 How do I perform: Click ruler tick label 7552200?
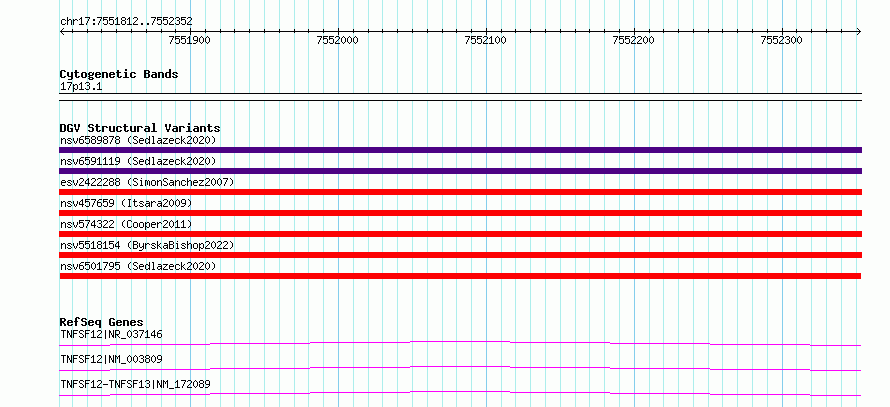(x=634, y=40)
